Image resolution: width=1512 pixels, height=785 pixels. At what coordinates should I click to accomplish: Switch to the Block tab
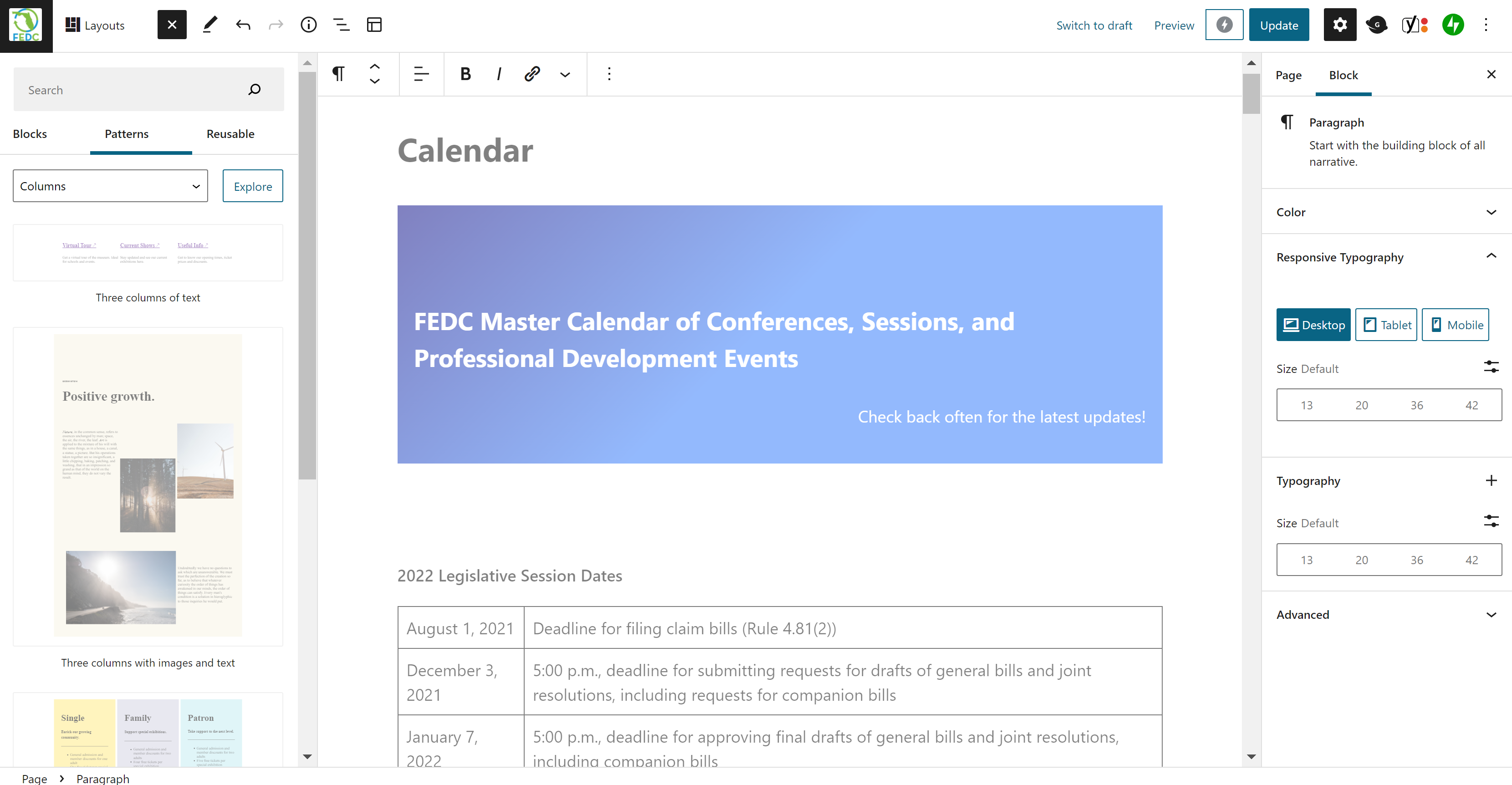click(x=1343, y=75)
